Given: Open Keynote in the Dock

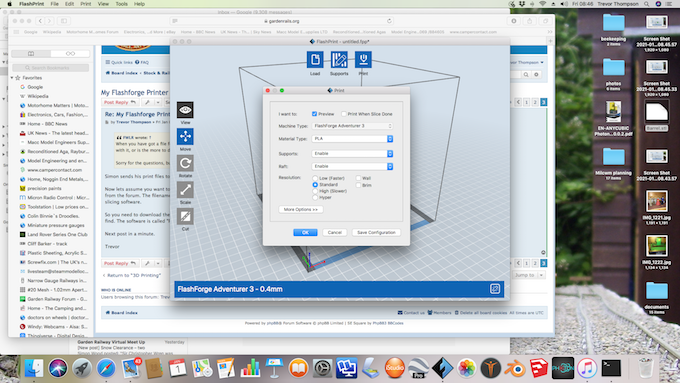Looking at the screenshot, I should click(274, 368).
